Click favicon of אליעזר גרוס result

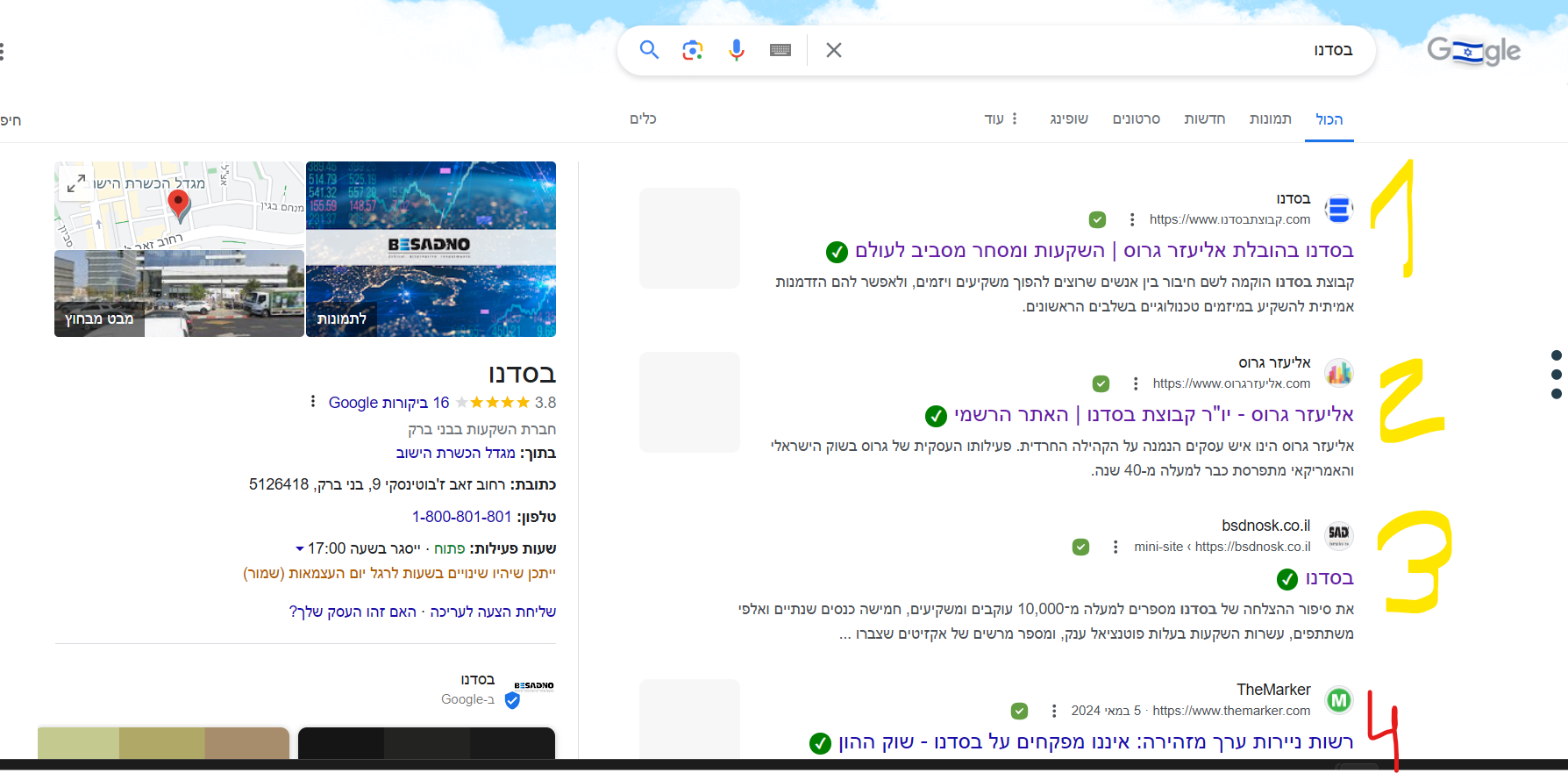[x=1338, y=374]
